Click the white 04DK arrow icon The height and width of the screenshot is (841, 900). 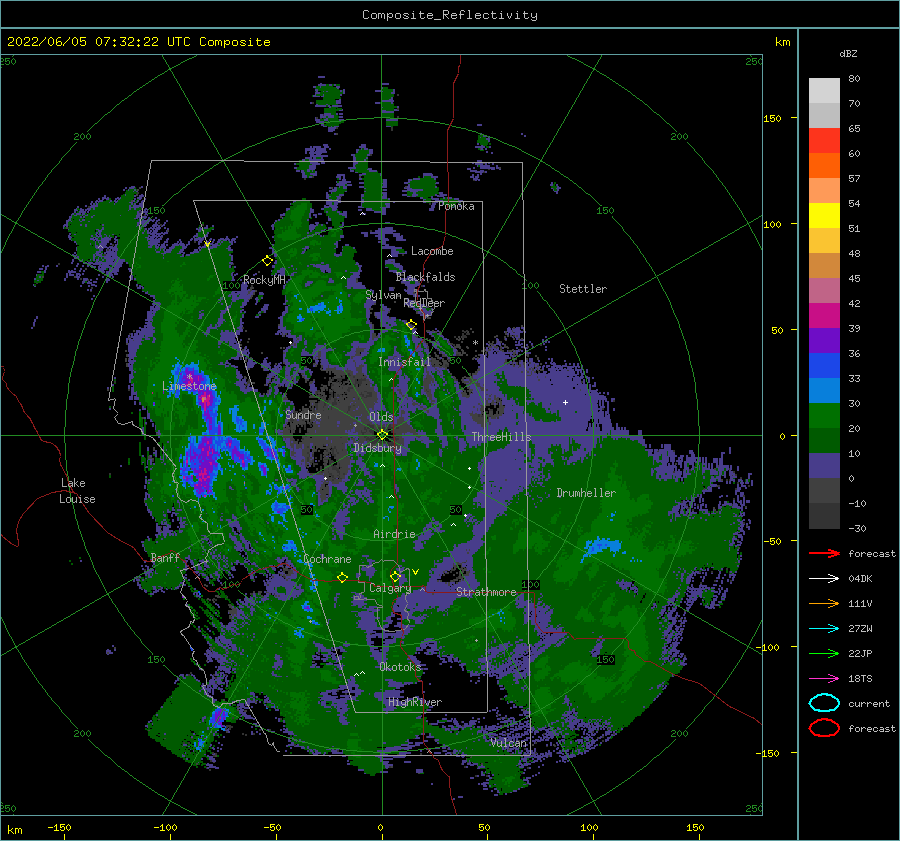point(824,578)
